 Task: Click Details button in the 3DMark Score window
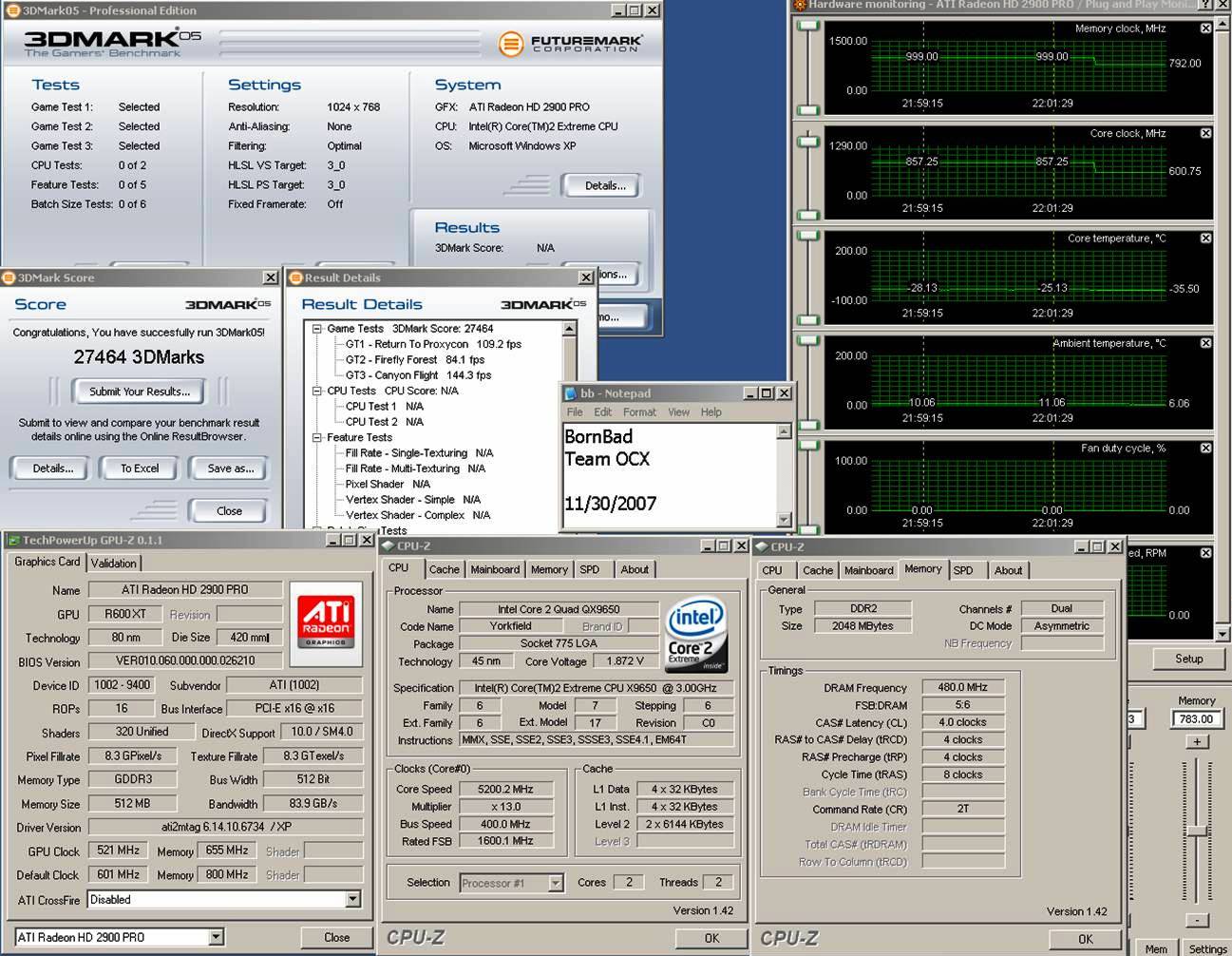[x=53, y=468]
